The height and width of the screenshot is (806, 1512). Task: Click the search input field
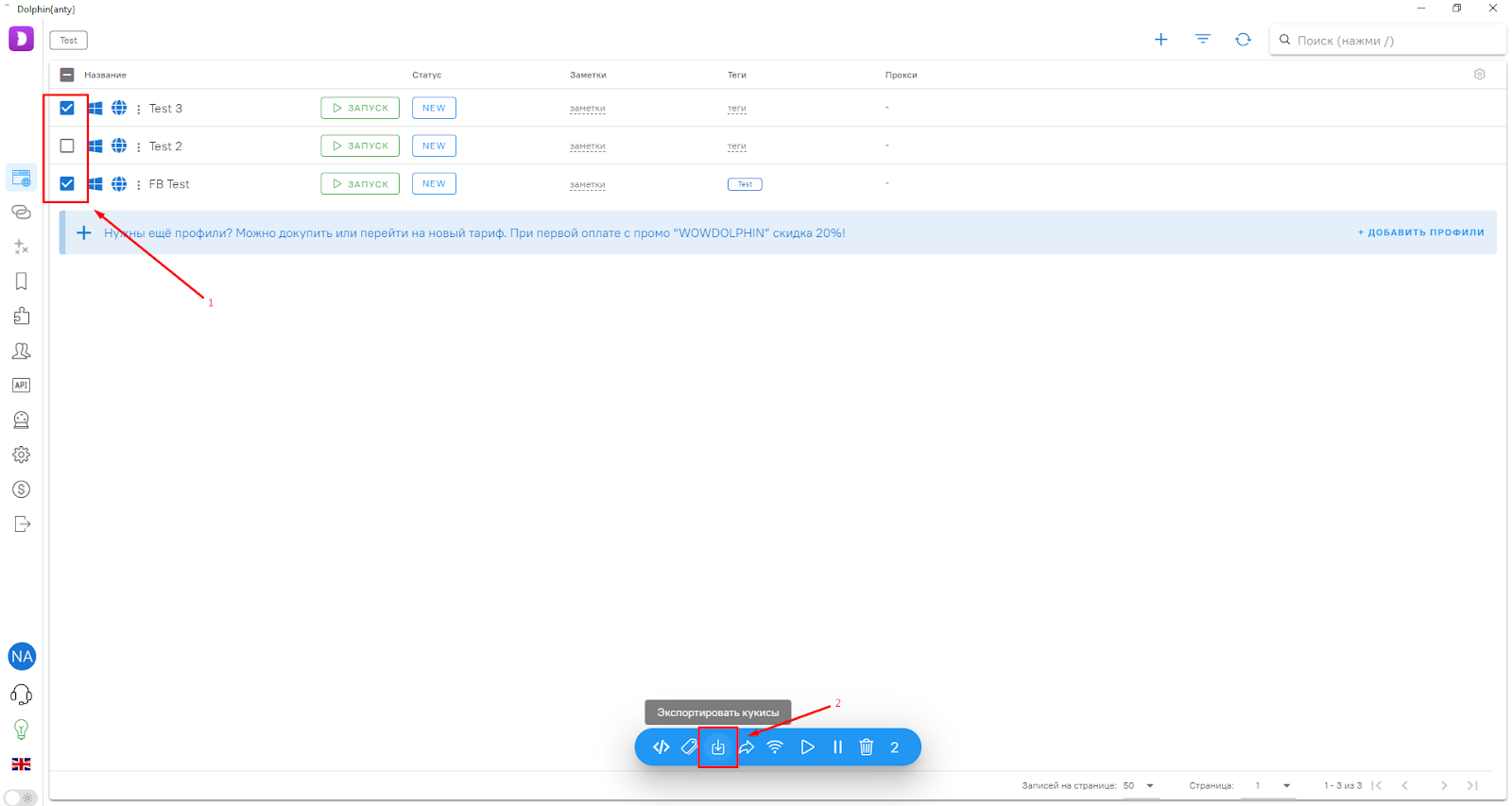click(x=1389, y=41)
